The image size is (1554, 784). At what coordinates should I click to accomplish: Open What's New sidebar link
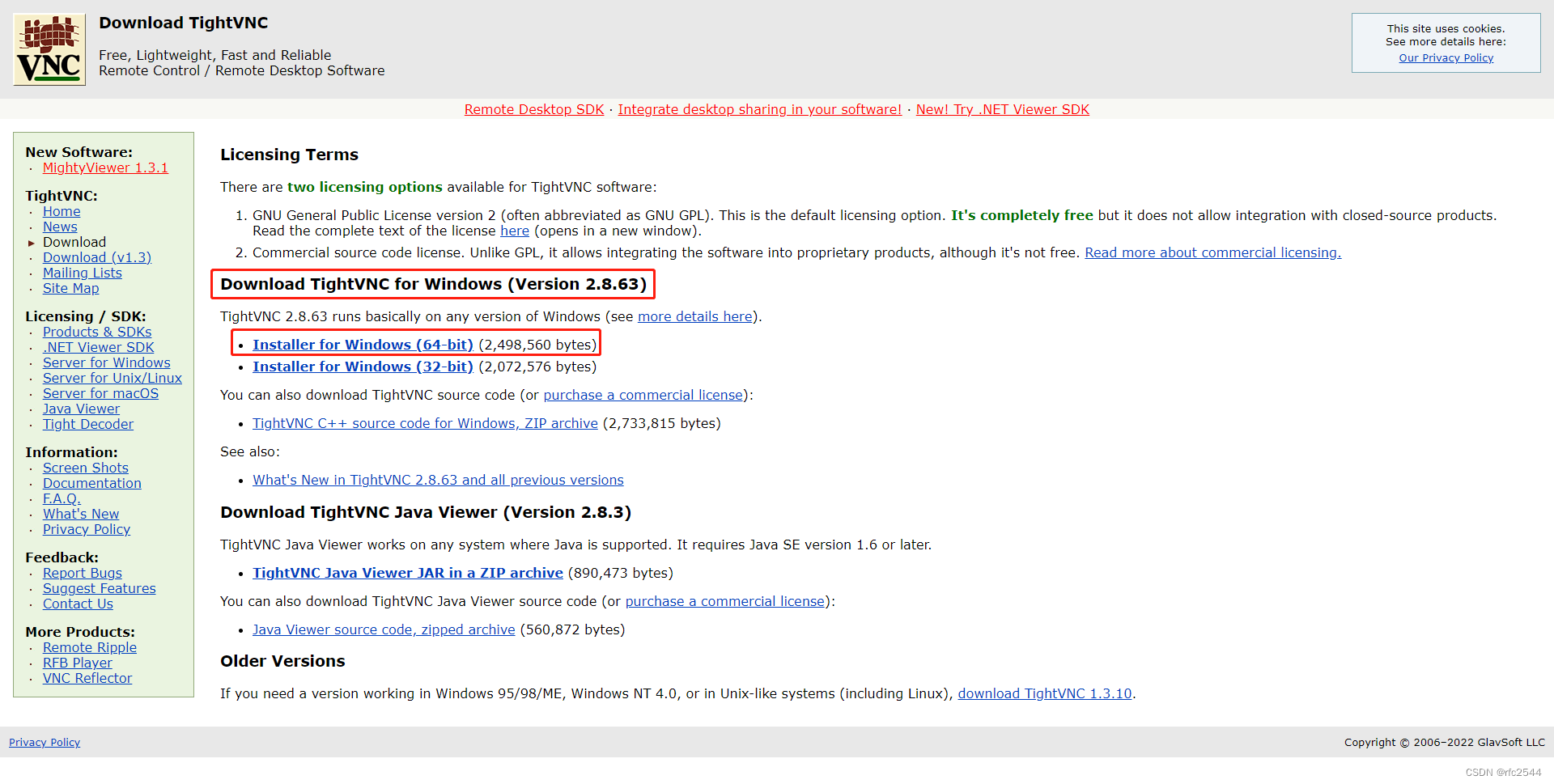[x=81, y=514]
